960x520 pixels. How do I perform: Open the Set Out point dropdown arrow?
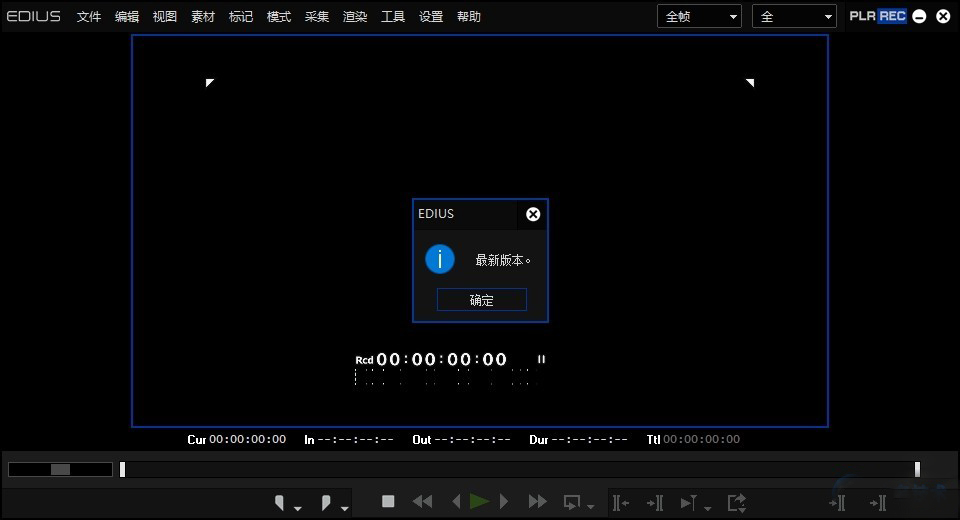pos(345,508)
